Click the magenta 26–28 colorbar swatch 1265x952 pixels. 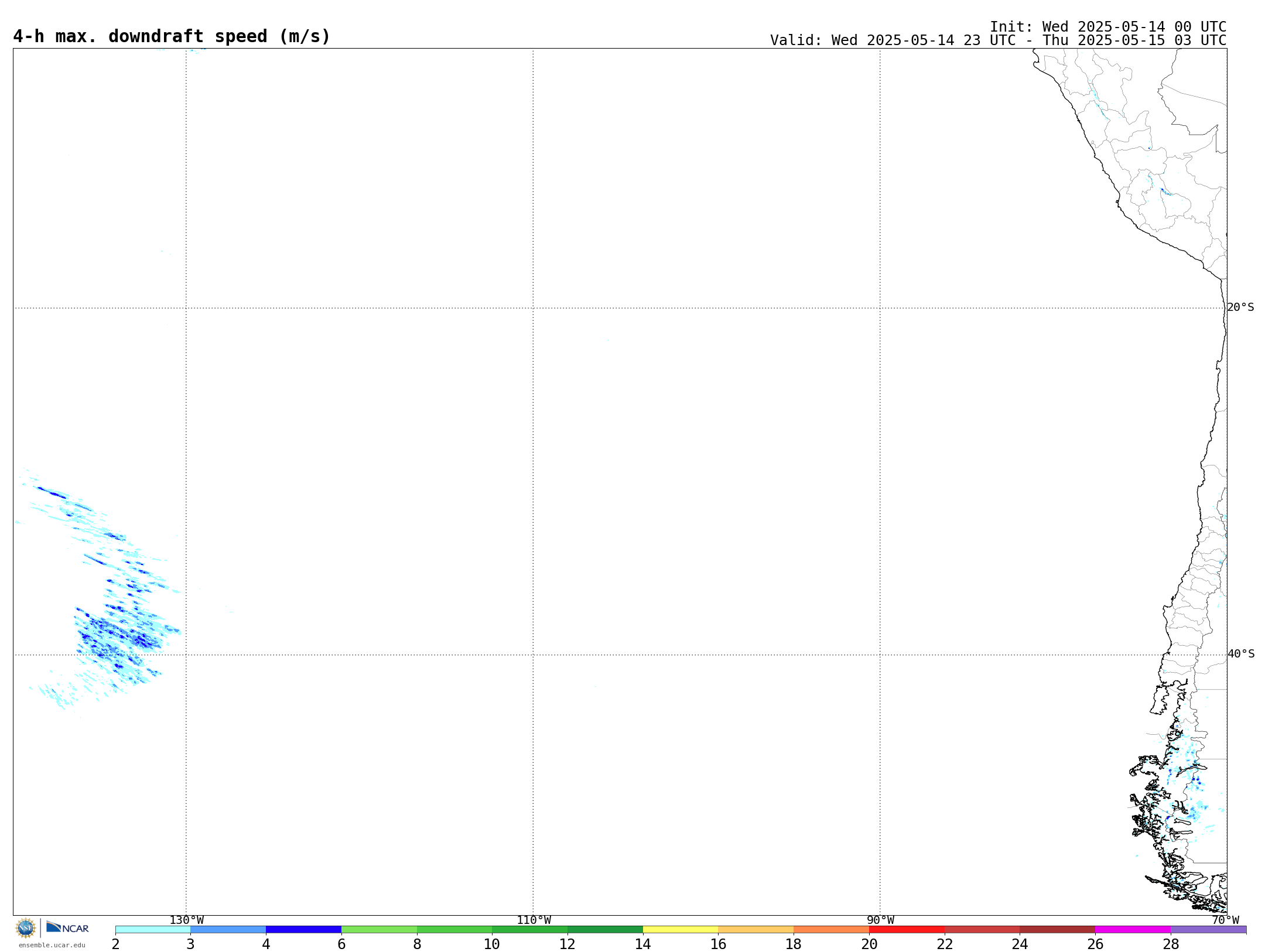click(1133, 930)
